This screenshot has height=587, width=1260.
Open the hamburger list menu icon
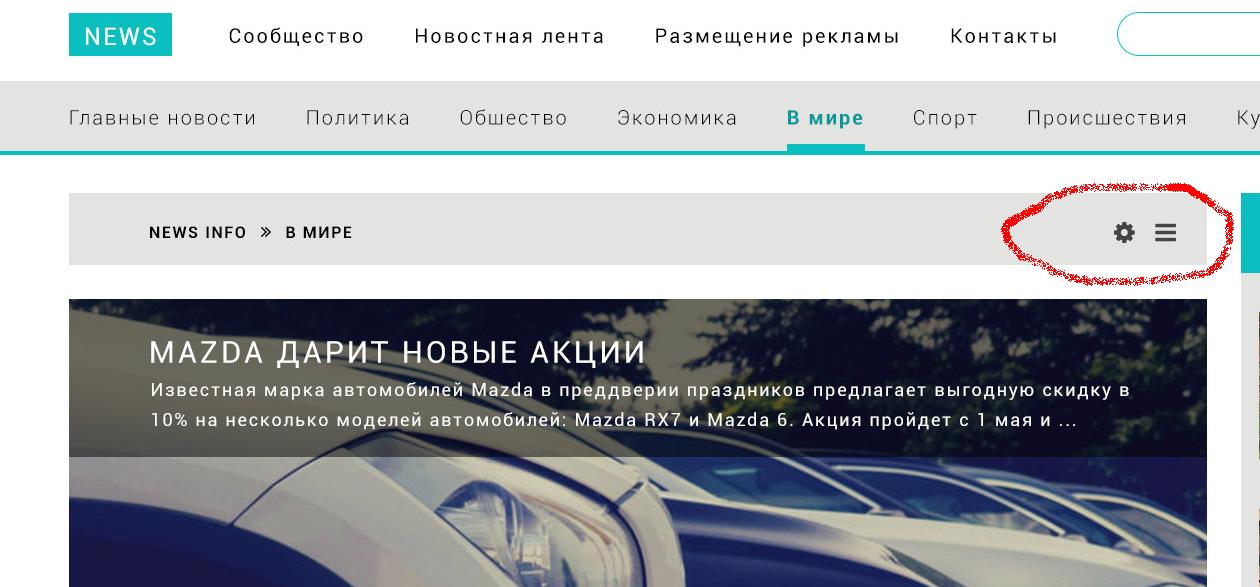[x=1165, y=232]
